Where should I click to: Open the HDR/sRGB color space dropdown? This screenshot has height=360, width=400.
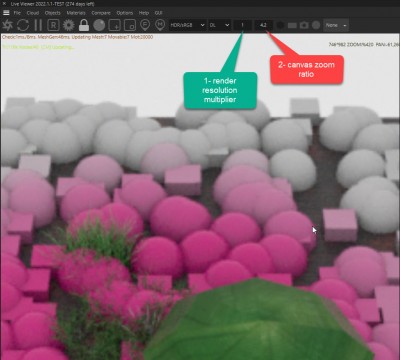point(187,25)
